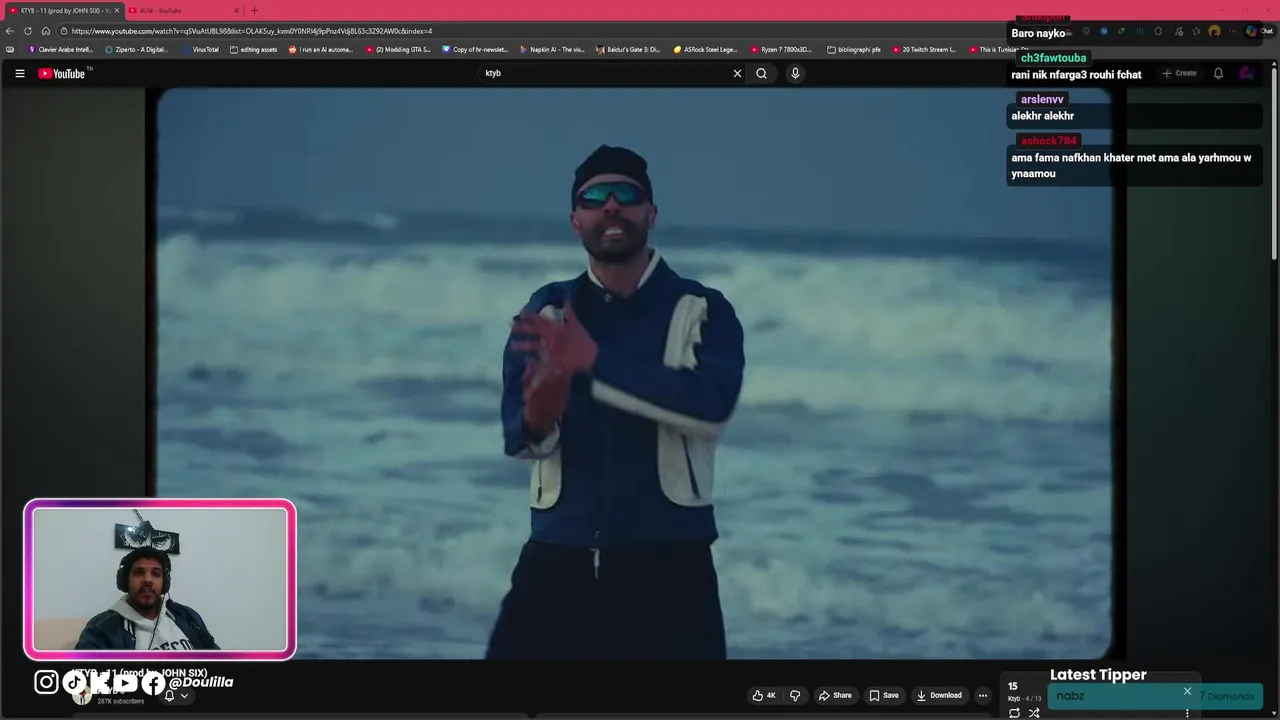Clear the 'ktyb' search text
1280x720 pixels.
point(737,73)
